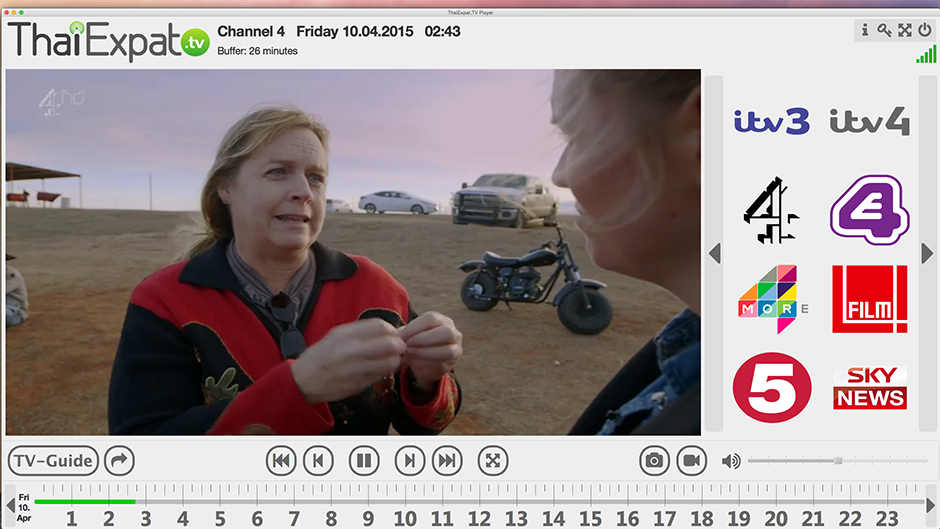Open the info icon in top-right

pos(865,30)
